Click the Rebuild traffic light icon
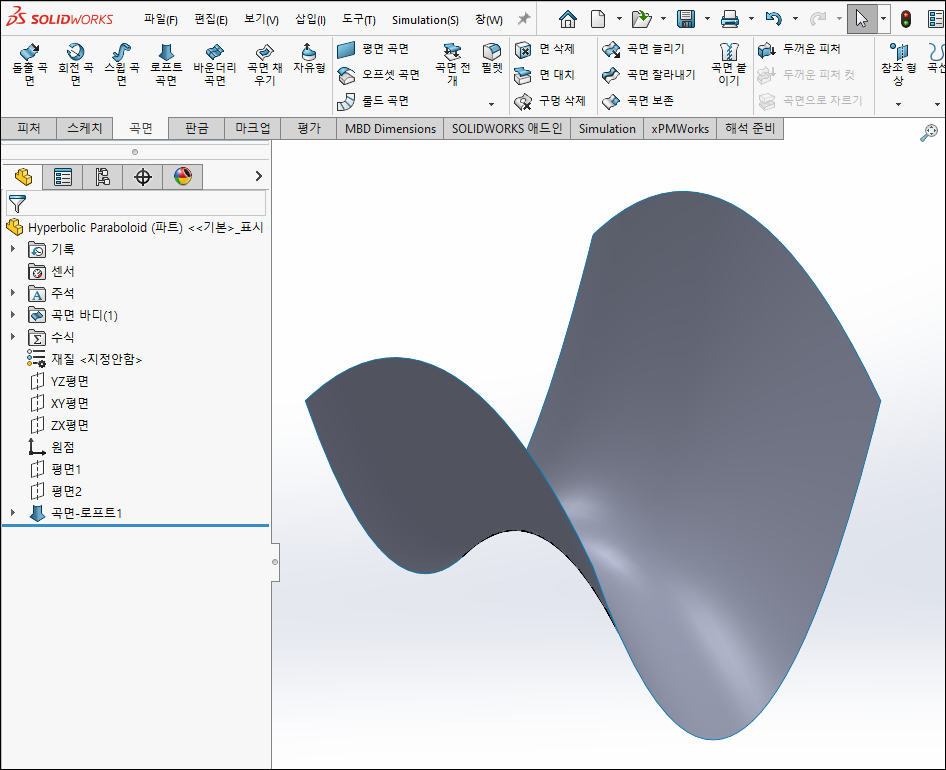Screen dimensions: 946x770 (x=906, y=19)
